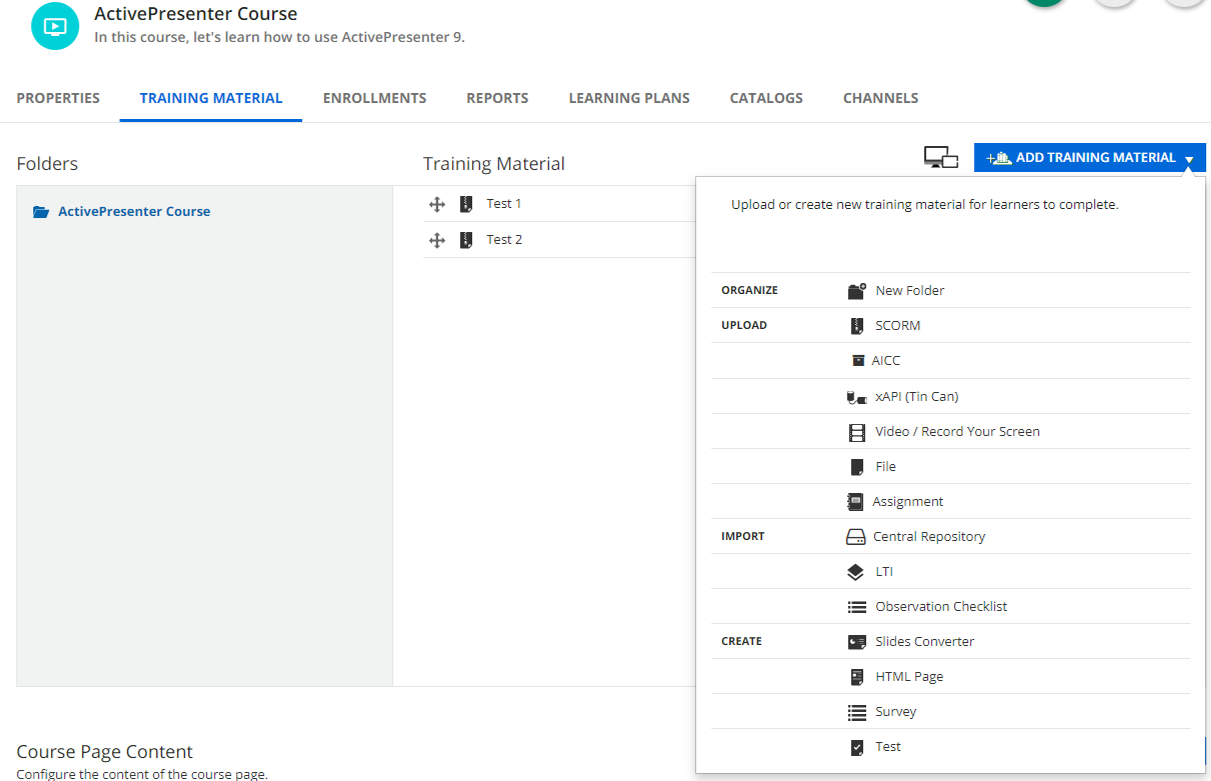Choose Observation Checklist from the menu
The width and height of the screenshot is (1211, 781).
[x=941, y=607]
